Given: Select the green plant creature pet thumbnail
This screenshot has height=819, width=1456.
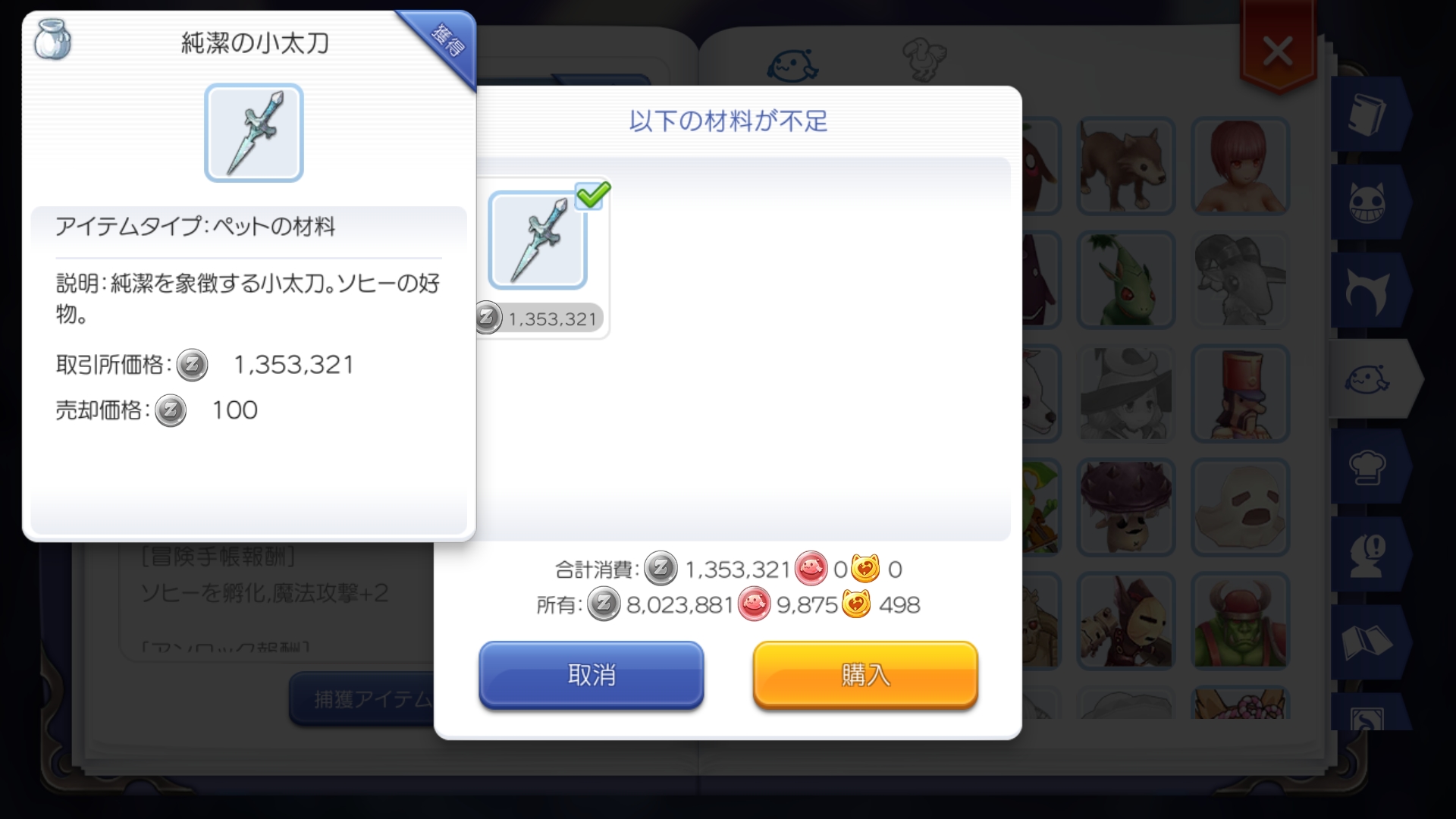Looking at the screenshot, I should pyautogui.click(x=1125, y=280).
